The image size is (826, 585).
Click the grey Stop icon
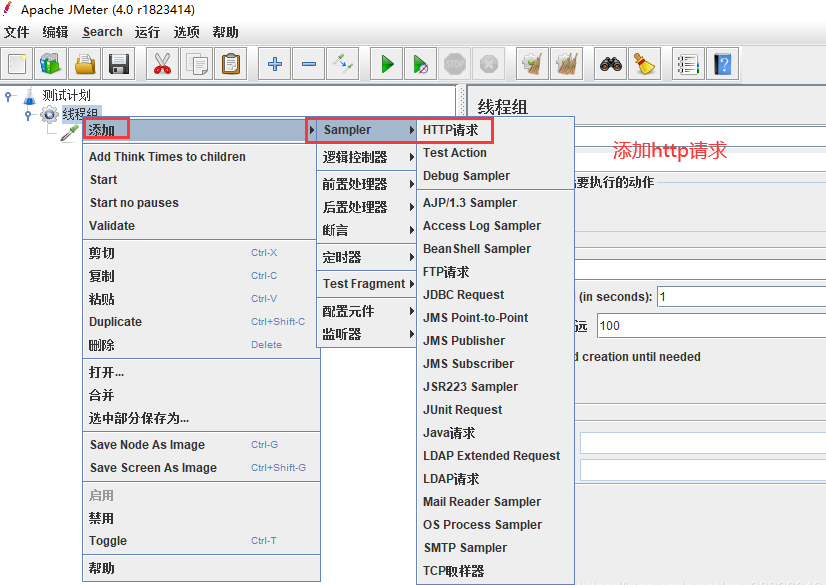[x=455, y=64]
